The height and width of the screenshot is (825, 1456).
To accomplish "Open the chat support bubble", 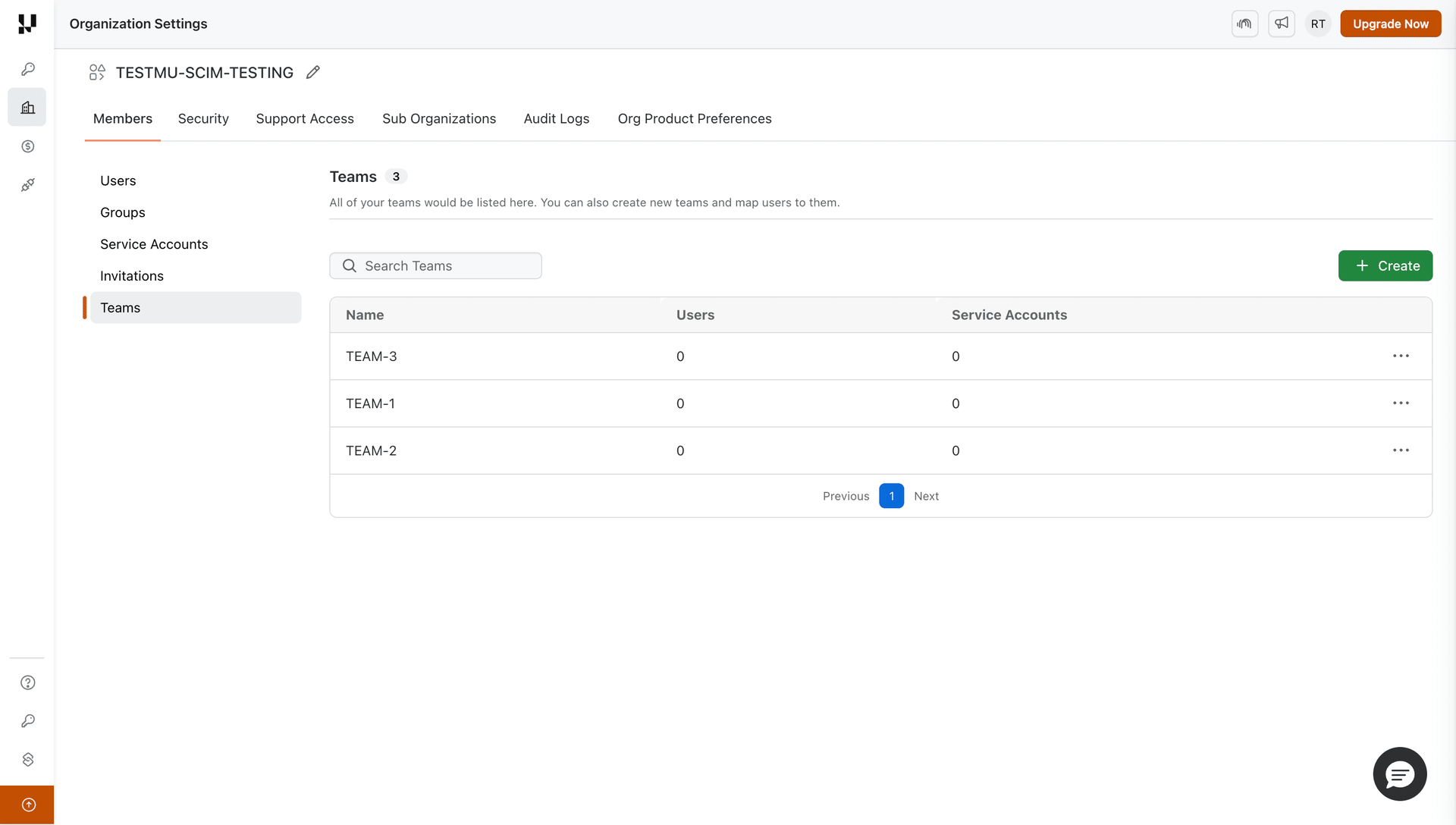I will 1399,773.
